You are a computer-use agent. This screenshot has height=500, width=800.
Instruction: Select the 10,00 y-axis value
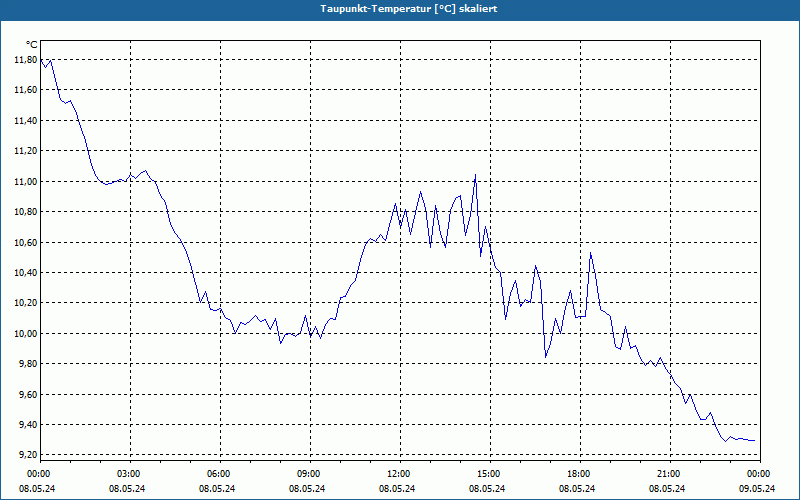tap(26, 334)
